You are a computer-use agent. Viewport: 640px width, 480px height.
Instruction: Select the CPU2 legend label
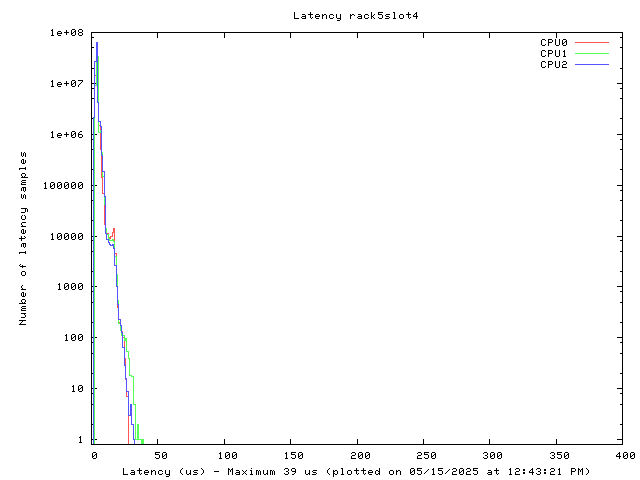[553, 64]
